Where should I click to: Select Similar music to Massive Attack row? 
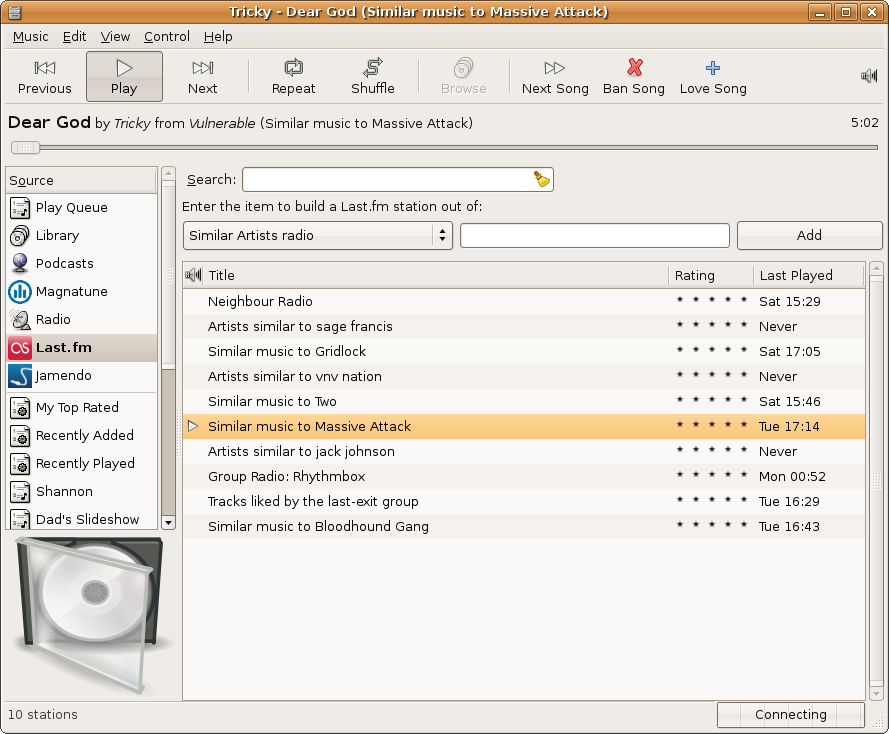tap(524, 426)
